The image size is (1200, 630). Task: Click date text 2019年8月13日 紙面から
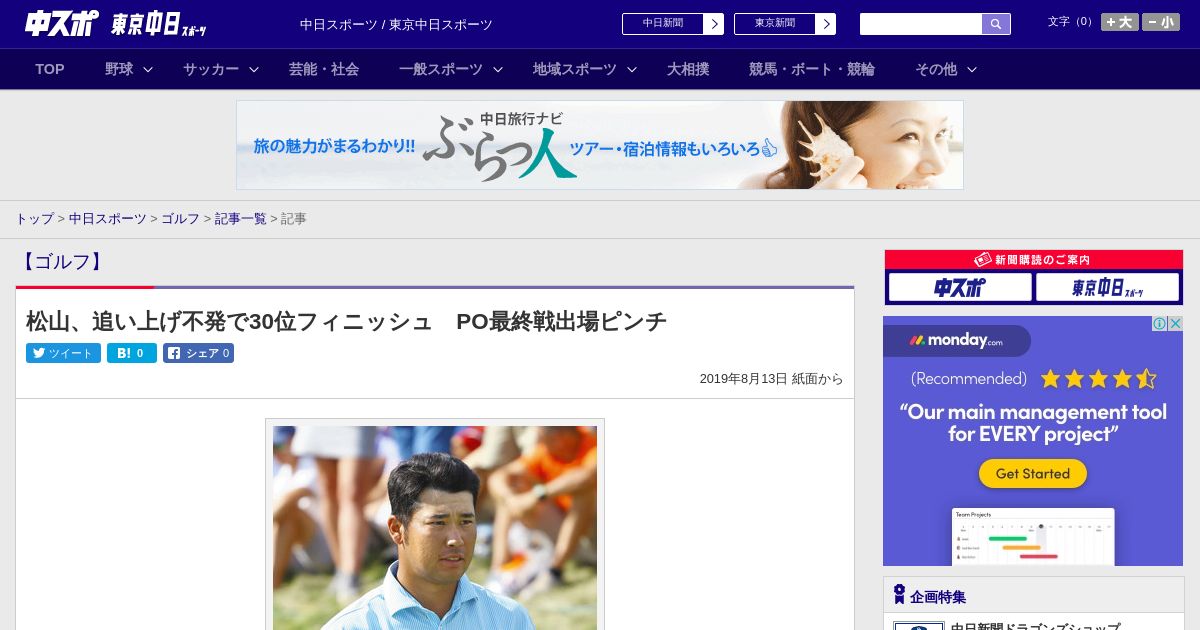[771, 379]
